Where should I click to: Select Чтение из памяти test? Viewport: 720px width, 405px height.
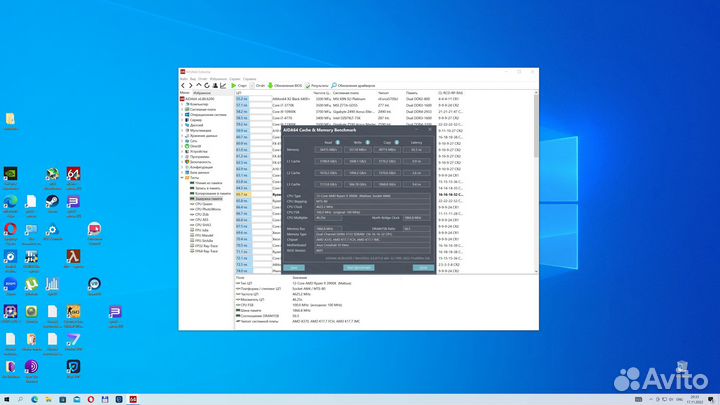(x=208, y=183)
